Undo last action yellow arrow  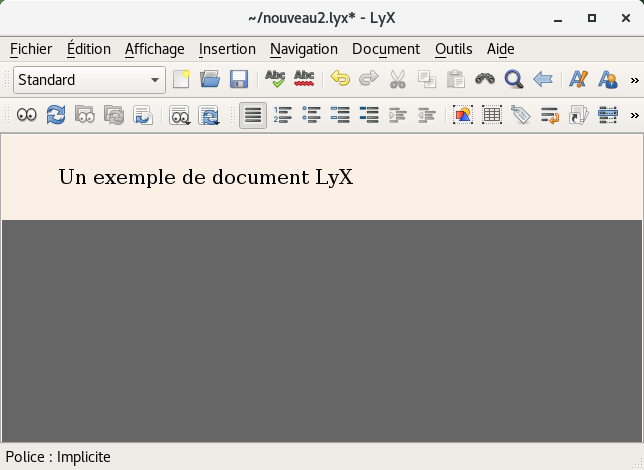340,79
